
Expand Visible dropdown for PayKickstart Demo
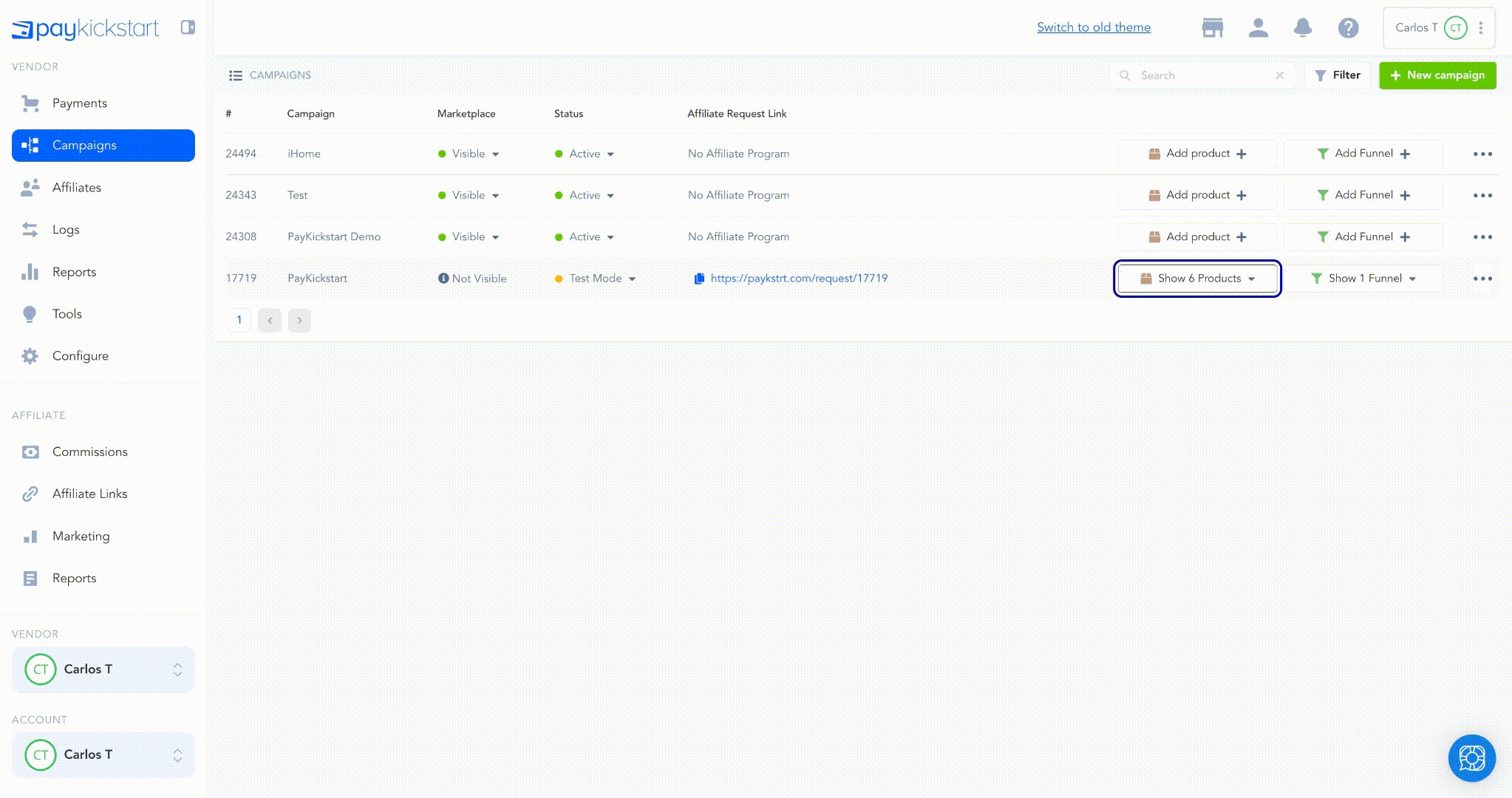coord(469,237)
